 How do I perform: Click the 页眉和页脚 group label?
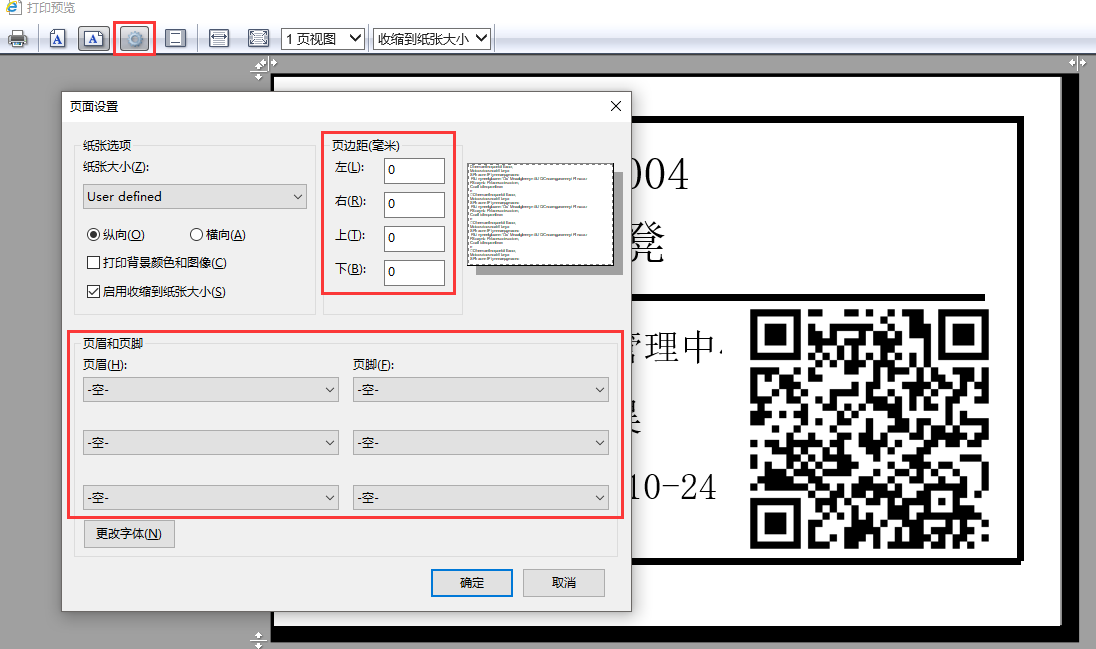[x=113, y=343]
